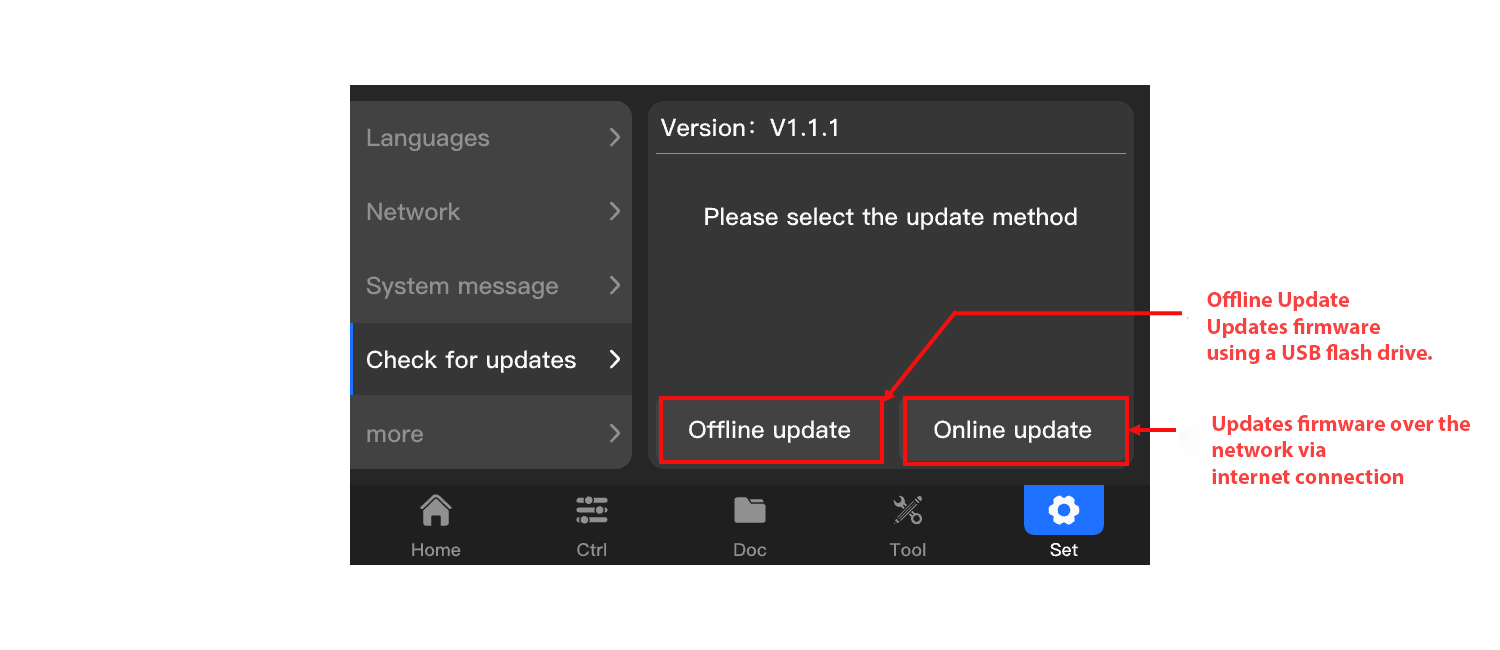
Task: Go to the Home screen icon
Action: coord(435,511)
